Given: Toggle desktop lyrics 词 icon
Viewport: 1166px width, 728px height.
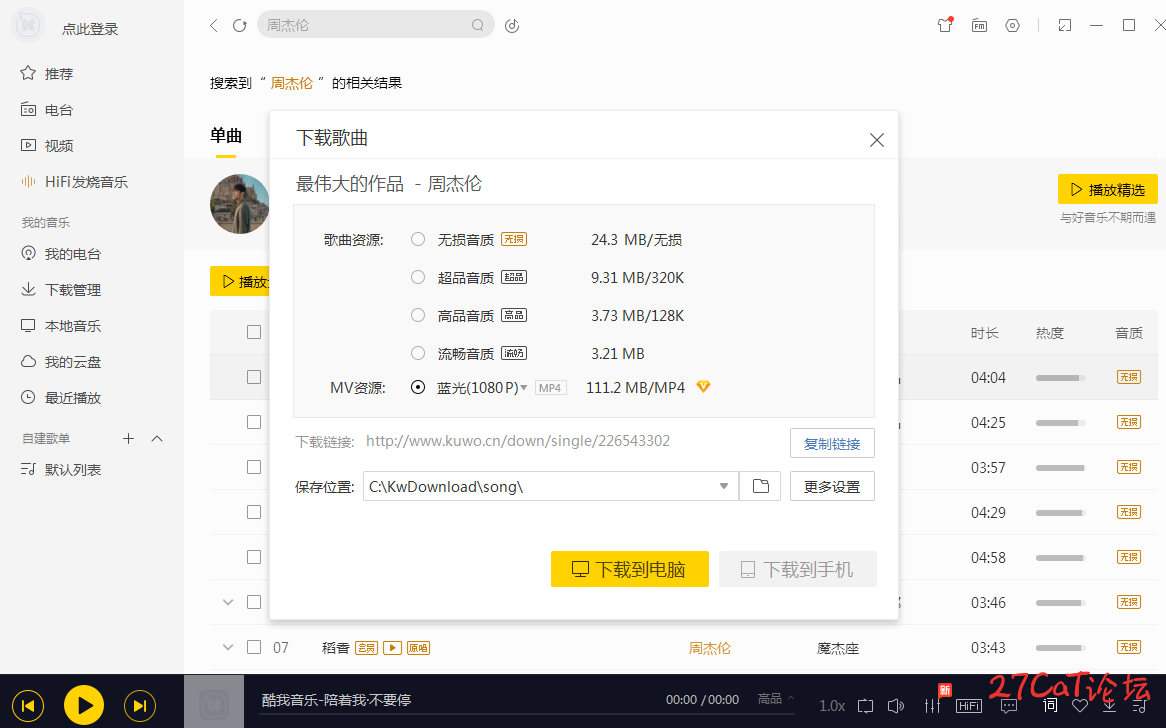Looking at the screenshot, I should pos(1050,705).
